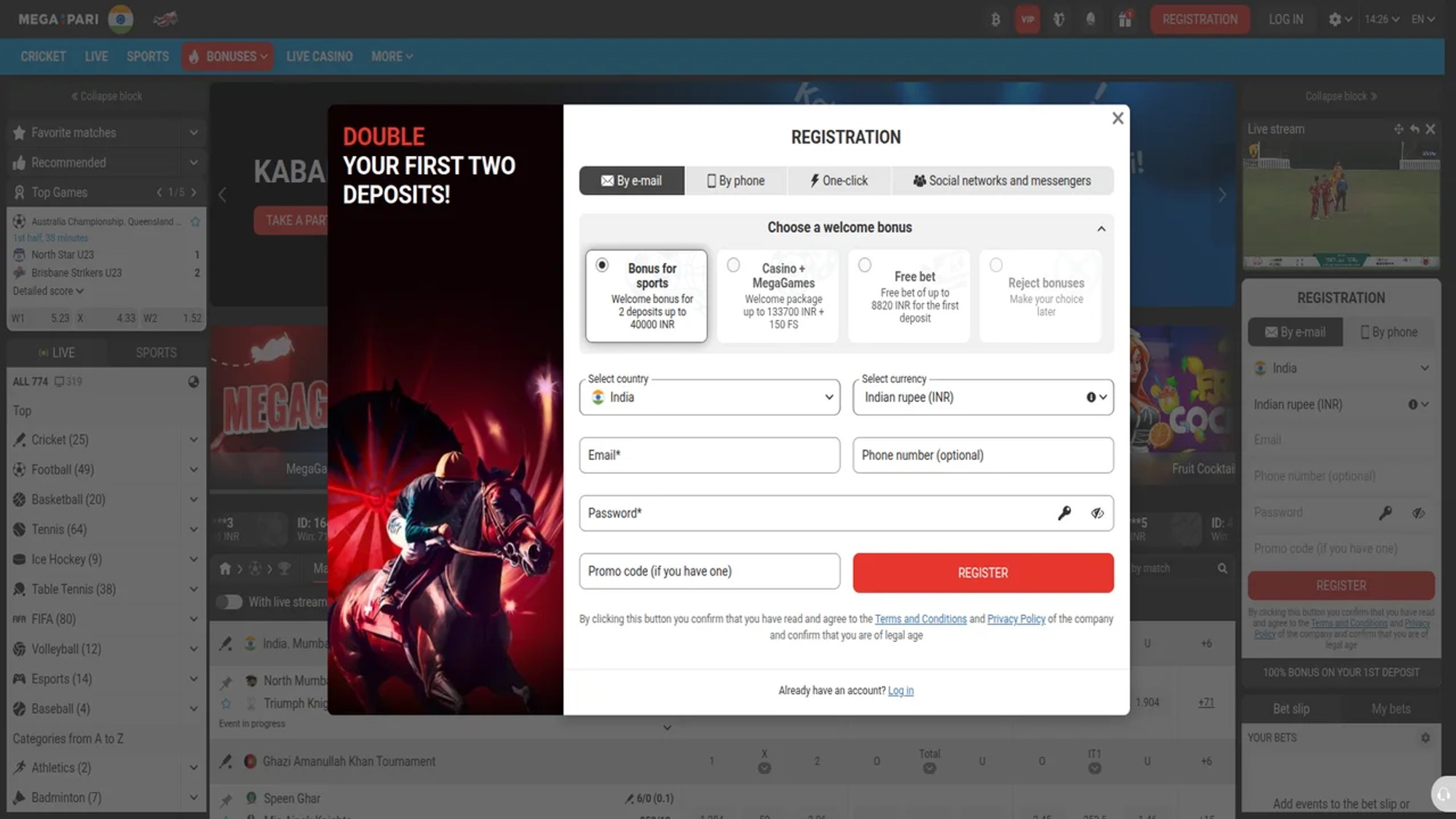The height and width of the screenshot is (819, 1456).
Task: Click the India flag icon next to logo
Action: tap(121, 20)
